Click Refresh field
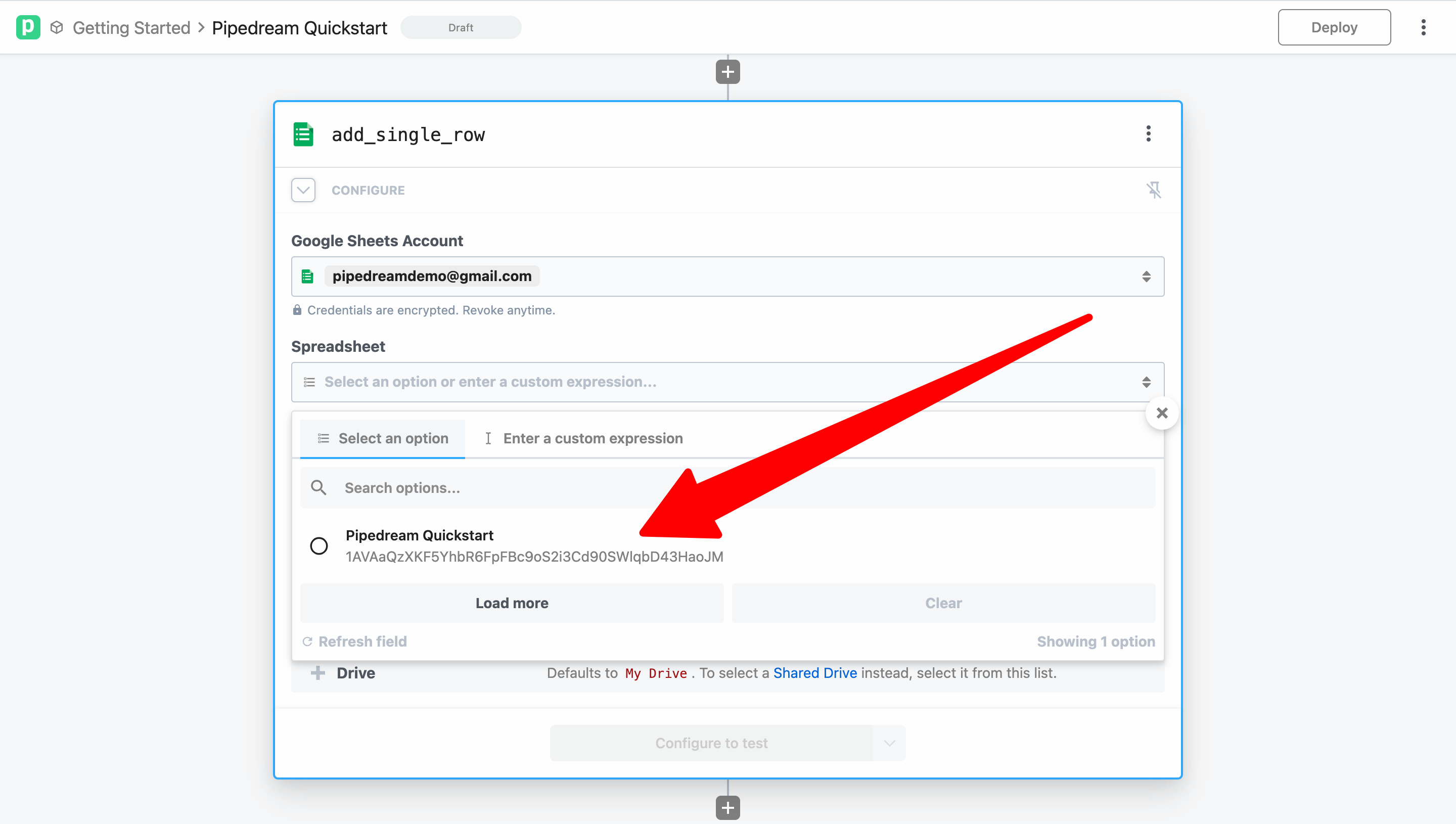This screenshot has width=1456, height=824. [x=355, y=641]
